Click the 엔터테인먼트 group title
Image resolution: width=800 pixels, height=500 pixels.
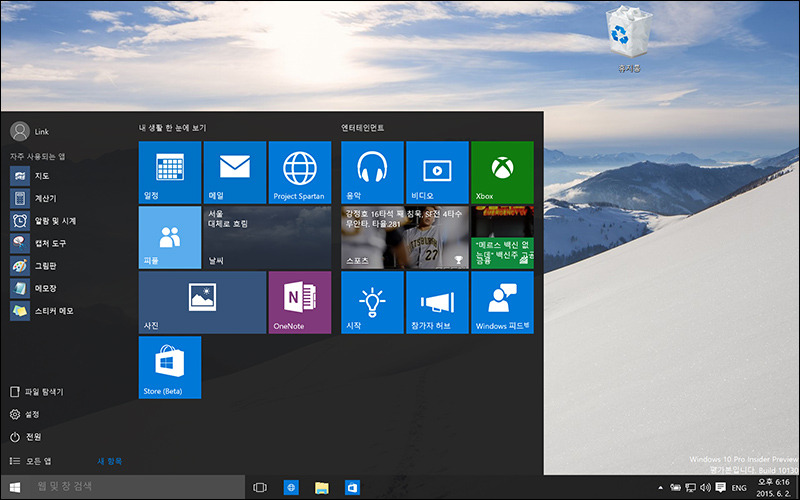pos(363,128)
